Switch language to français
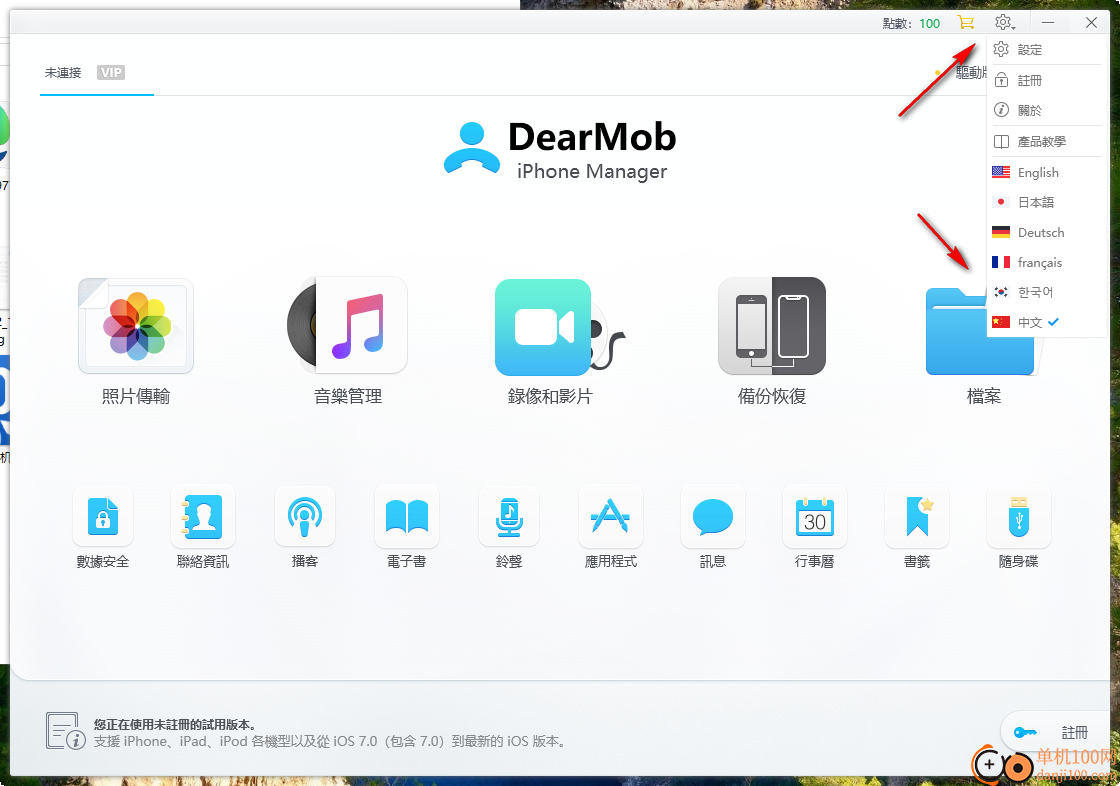The width and height of the screenshot is (1120, 786). tap(1046, 262)
